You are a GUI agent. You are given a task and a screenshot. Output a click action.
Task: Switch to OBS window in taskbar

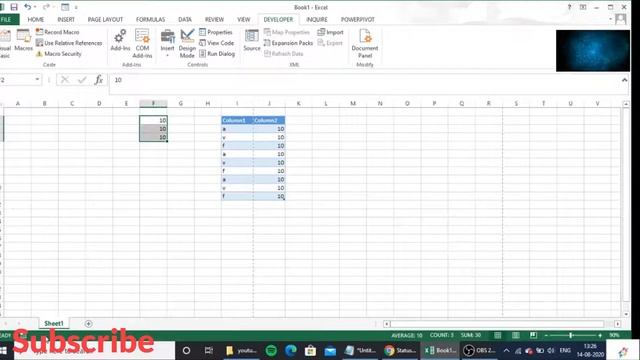pos(479,350)
